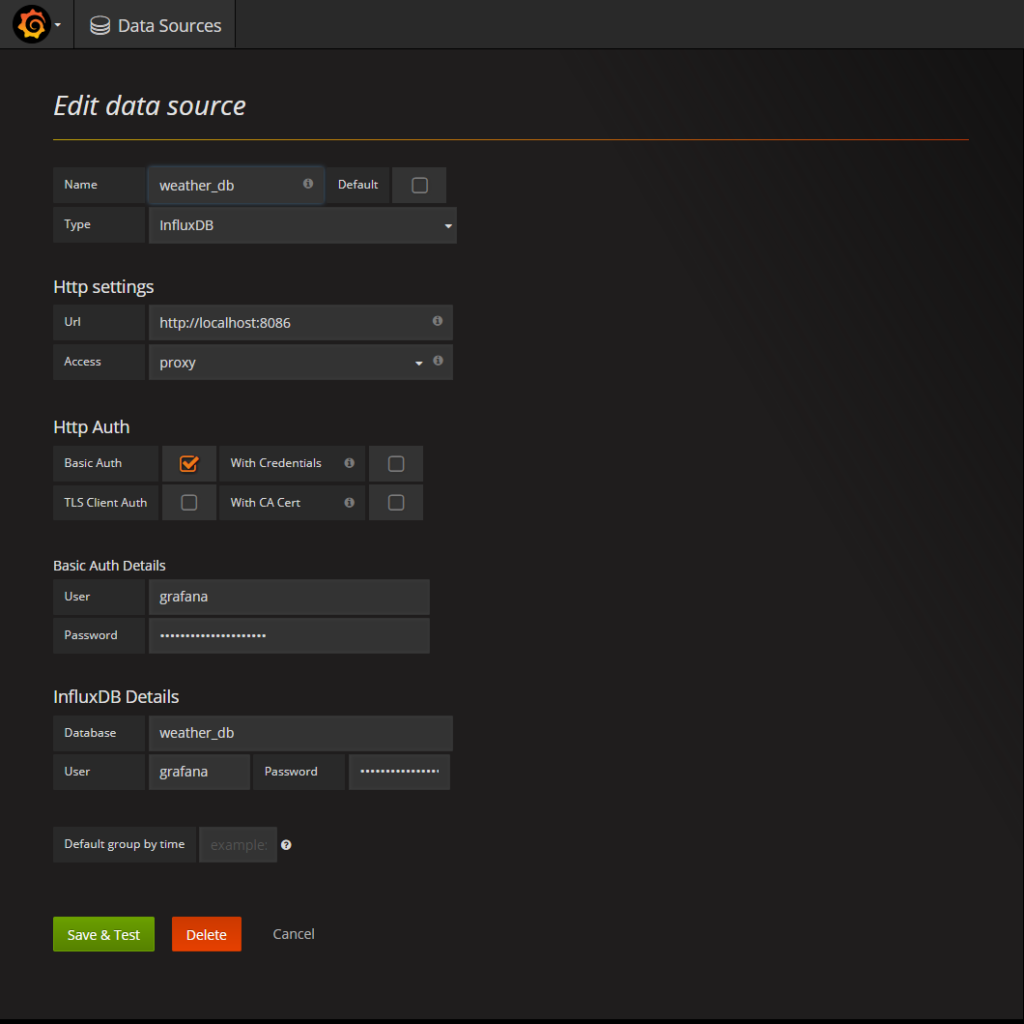Click the With CA Cert info icon
Image resolution: width=1024 pixels, height=1024 pixels.
pyautogui.click(x=349, y=503)
